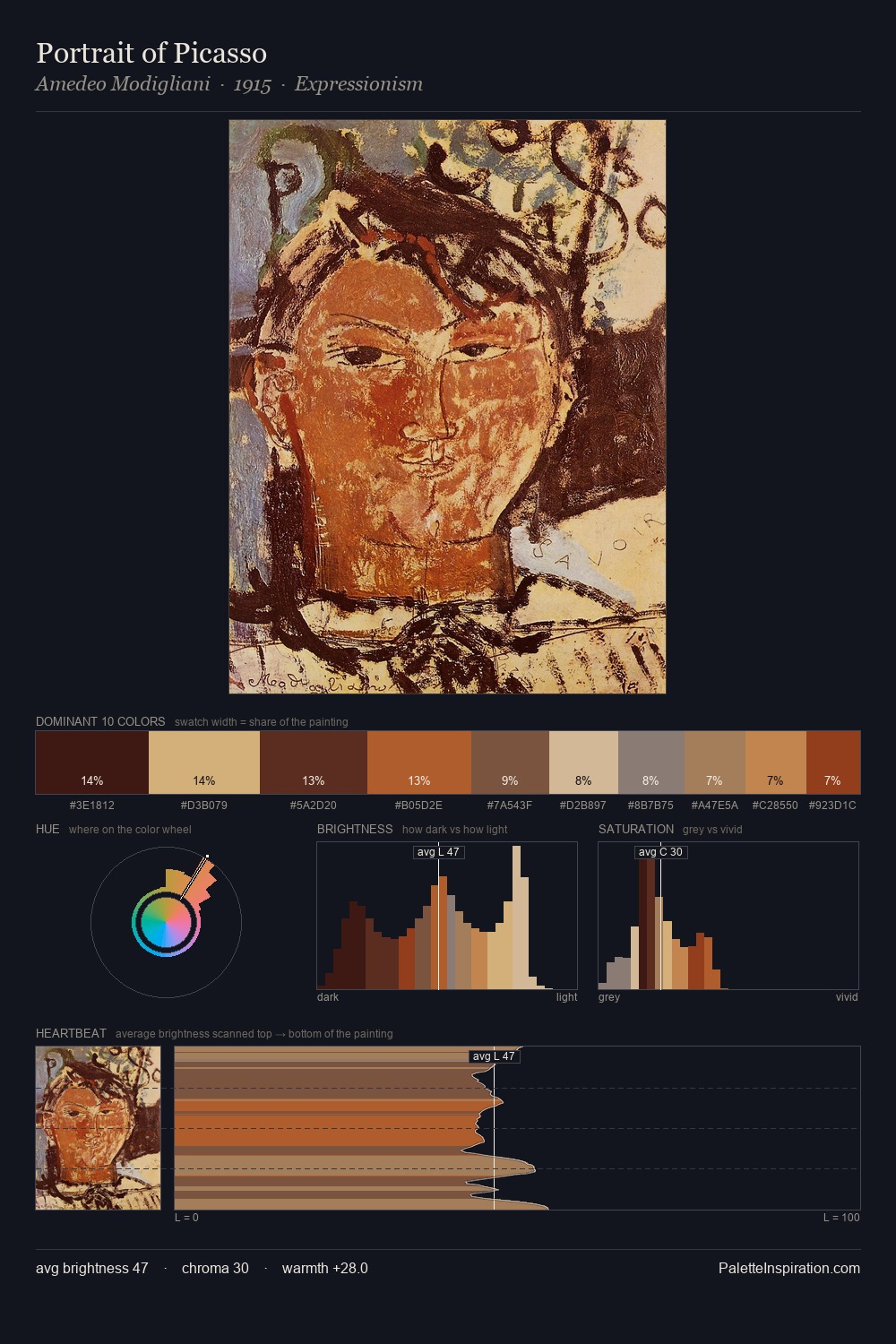Click the 'vivid' axis label
The image size is (896, 1344).
(x=847, y=997)
